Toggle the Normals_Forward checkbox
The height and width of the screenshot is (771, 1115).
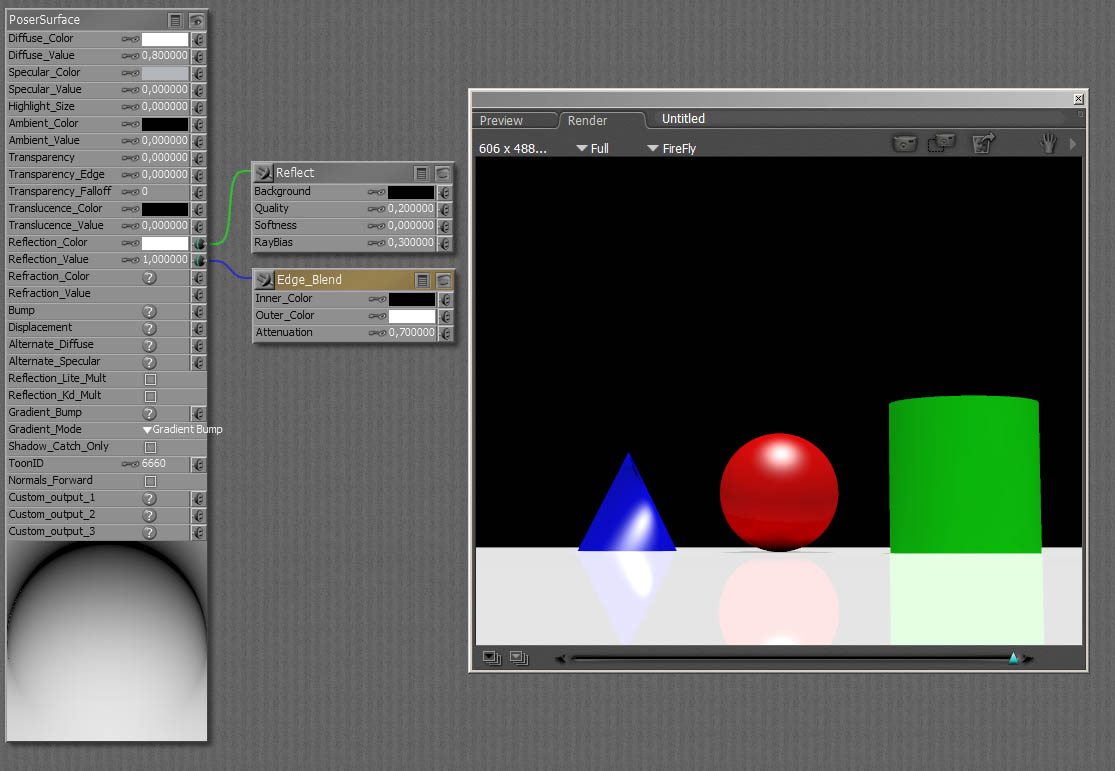click(x=150, y=481)
